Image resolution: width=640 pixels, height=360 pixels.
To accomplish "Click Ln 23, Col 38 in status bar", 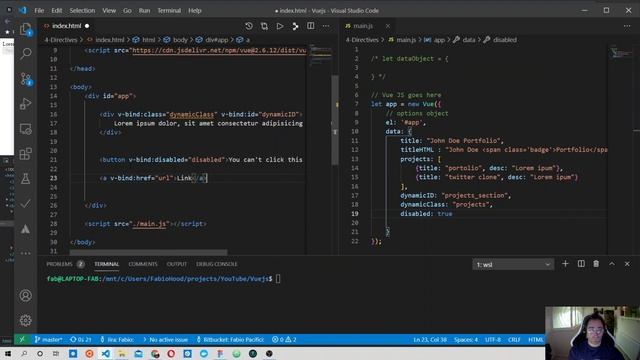I will (430, 340).
